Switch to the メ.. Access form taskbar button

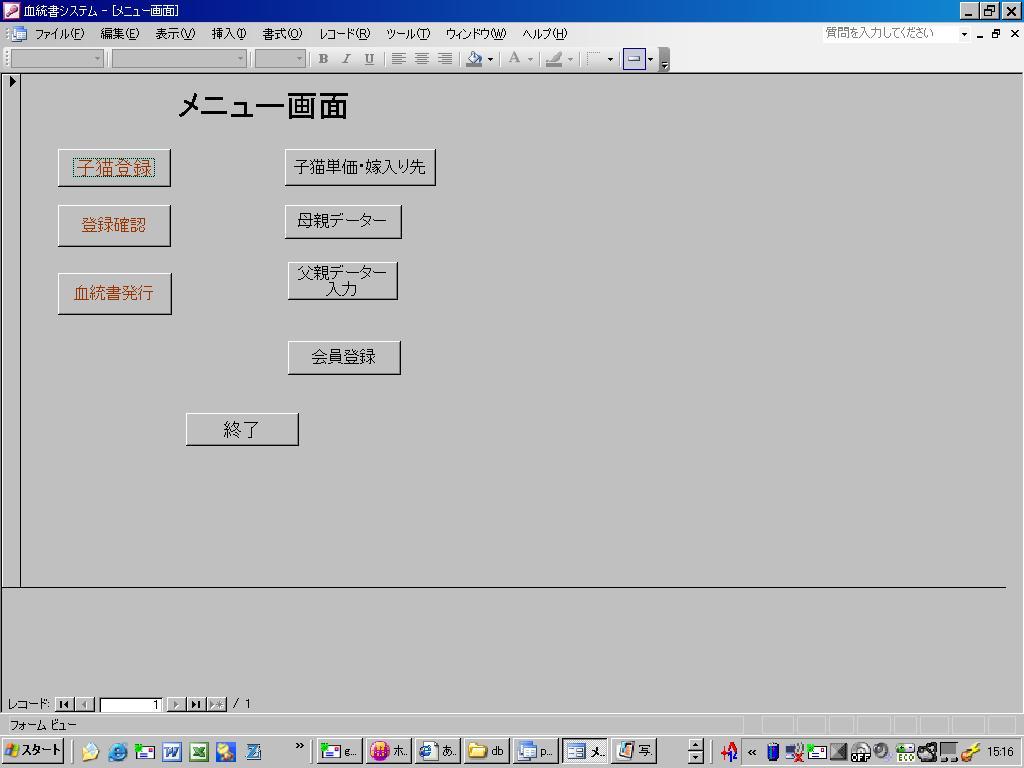click(x=585, y=752)
